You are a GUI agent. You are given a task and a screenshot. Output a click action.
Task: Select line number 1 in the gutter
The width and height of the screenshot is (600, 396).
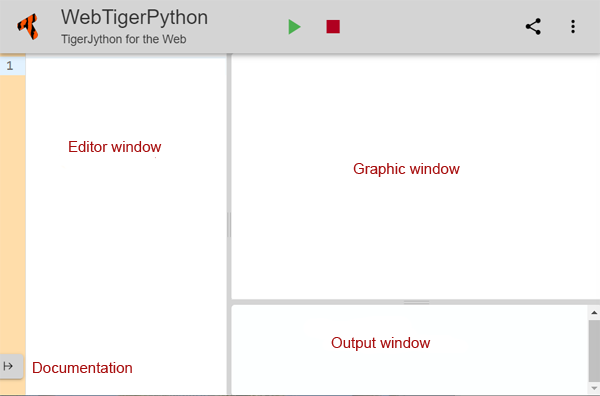[x=10, y=66]
